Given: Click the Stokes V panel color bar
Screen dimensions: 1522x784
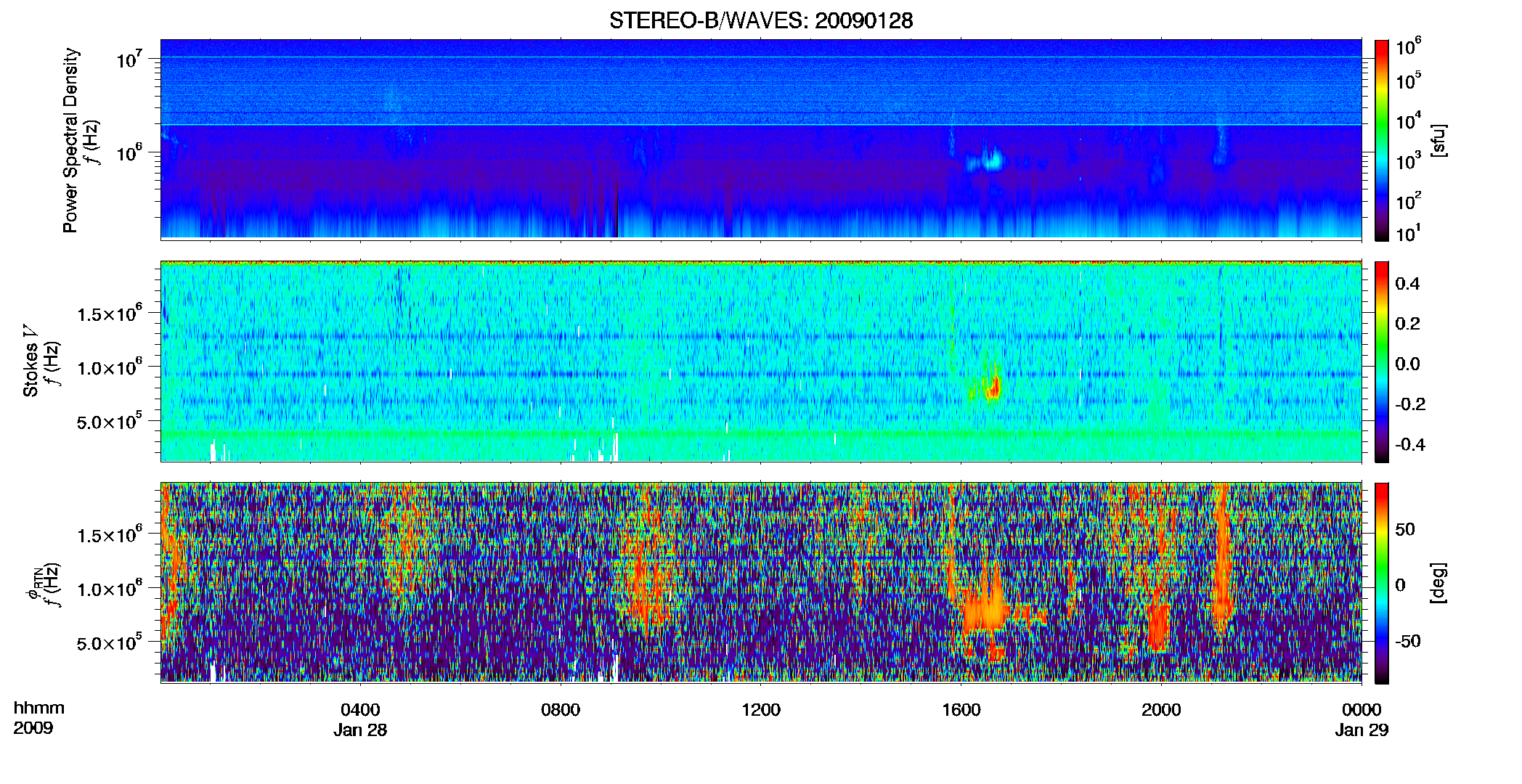Looking at the screenshot, I should point(1382,362).
